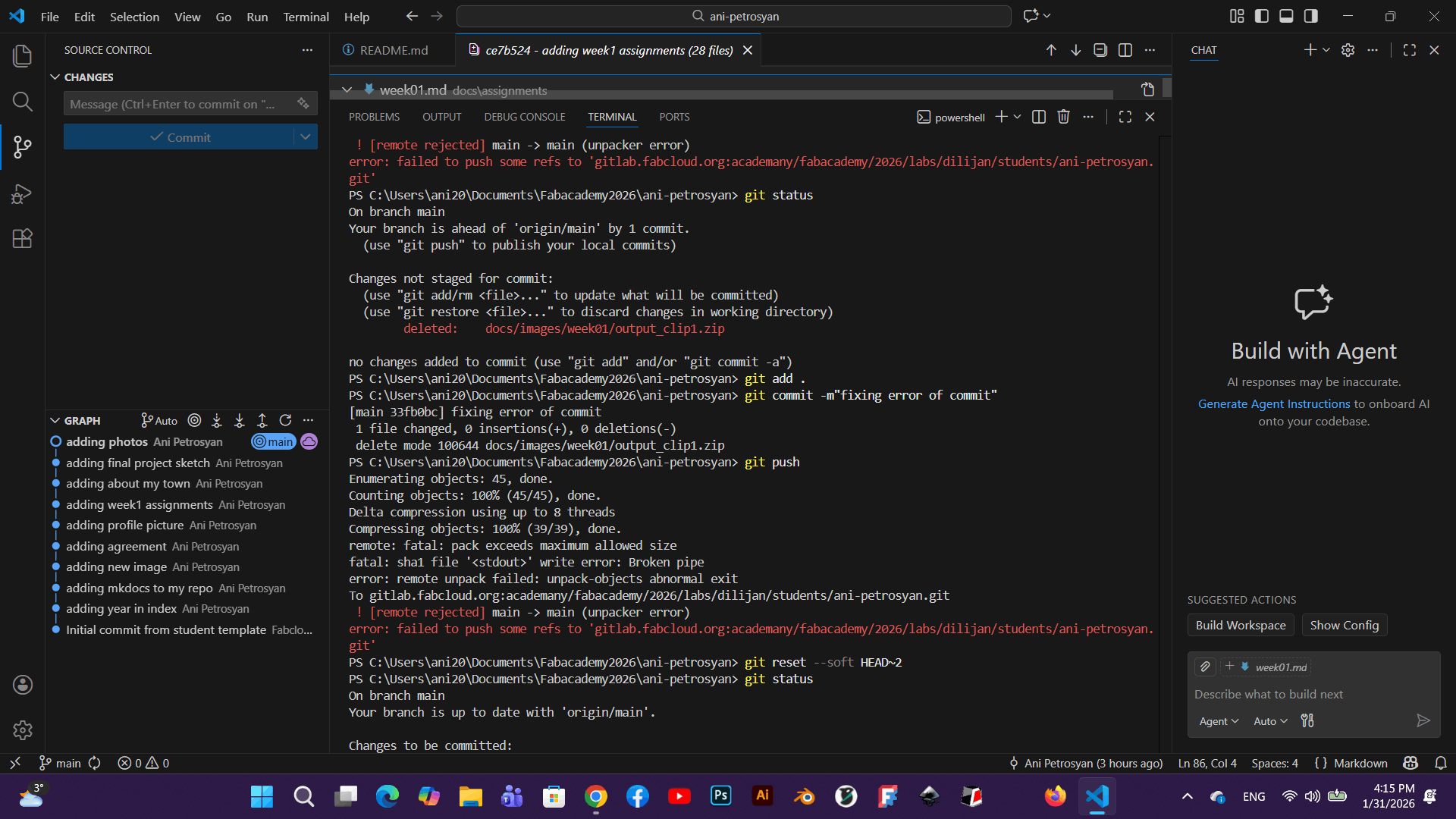Toggle the bottom panel layout icon
Screen dimensions: 1456x819
click(x=1286, y=16)
